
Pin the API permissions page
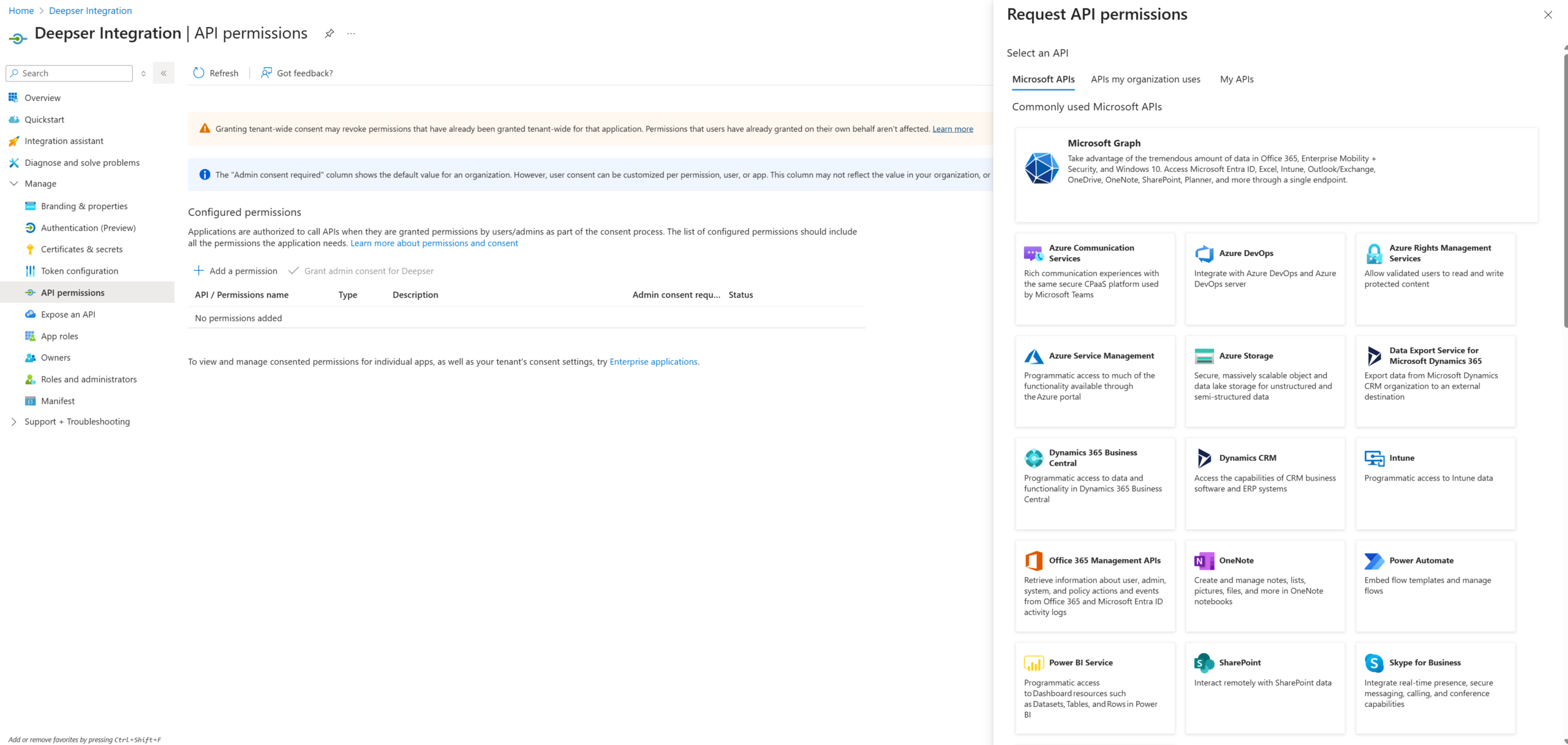coord(330,34)
